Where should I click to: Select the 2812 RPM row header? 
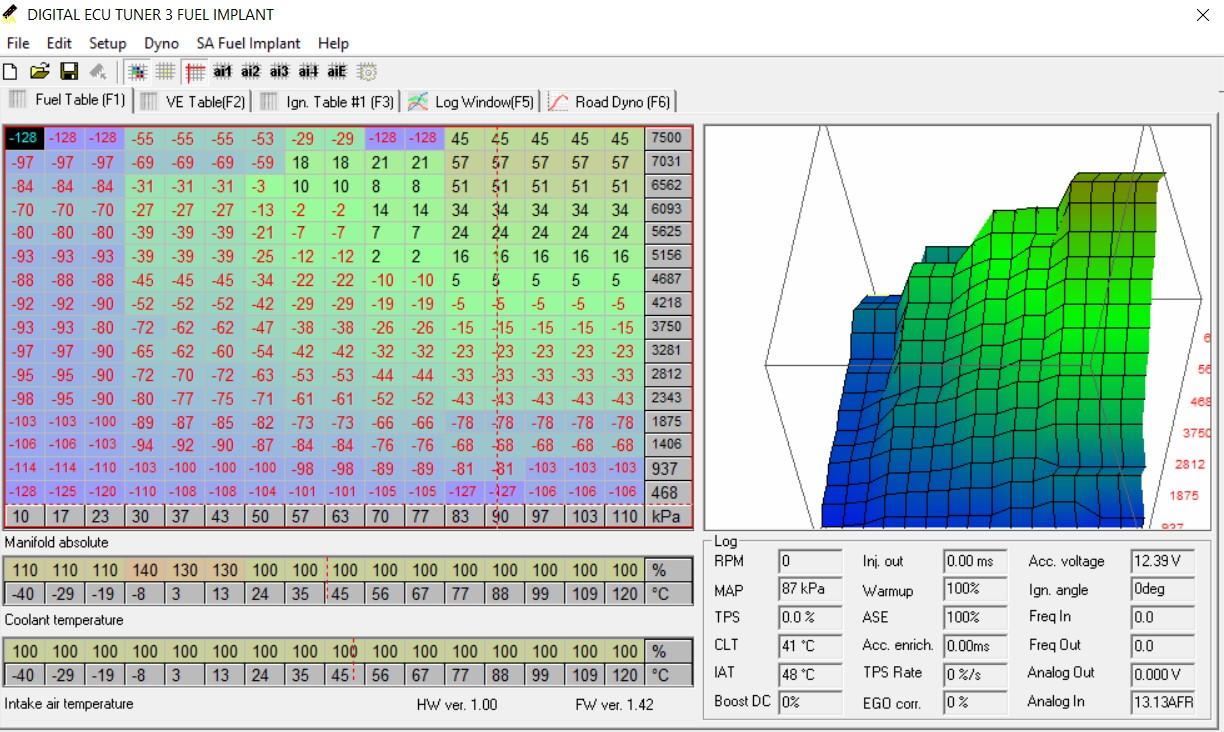(x=667, y=374)
